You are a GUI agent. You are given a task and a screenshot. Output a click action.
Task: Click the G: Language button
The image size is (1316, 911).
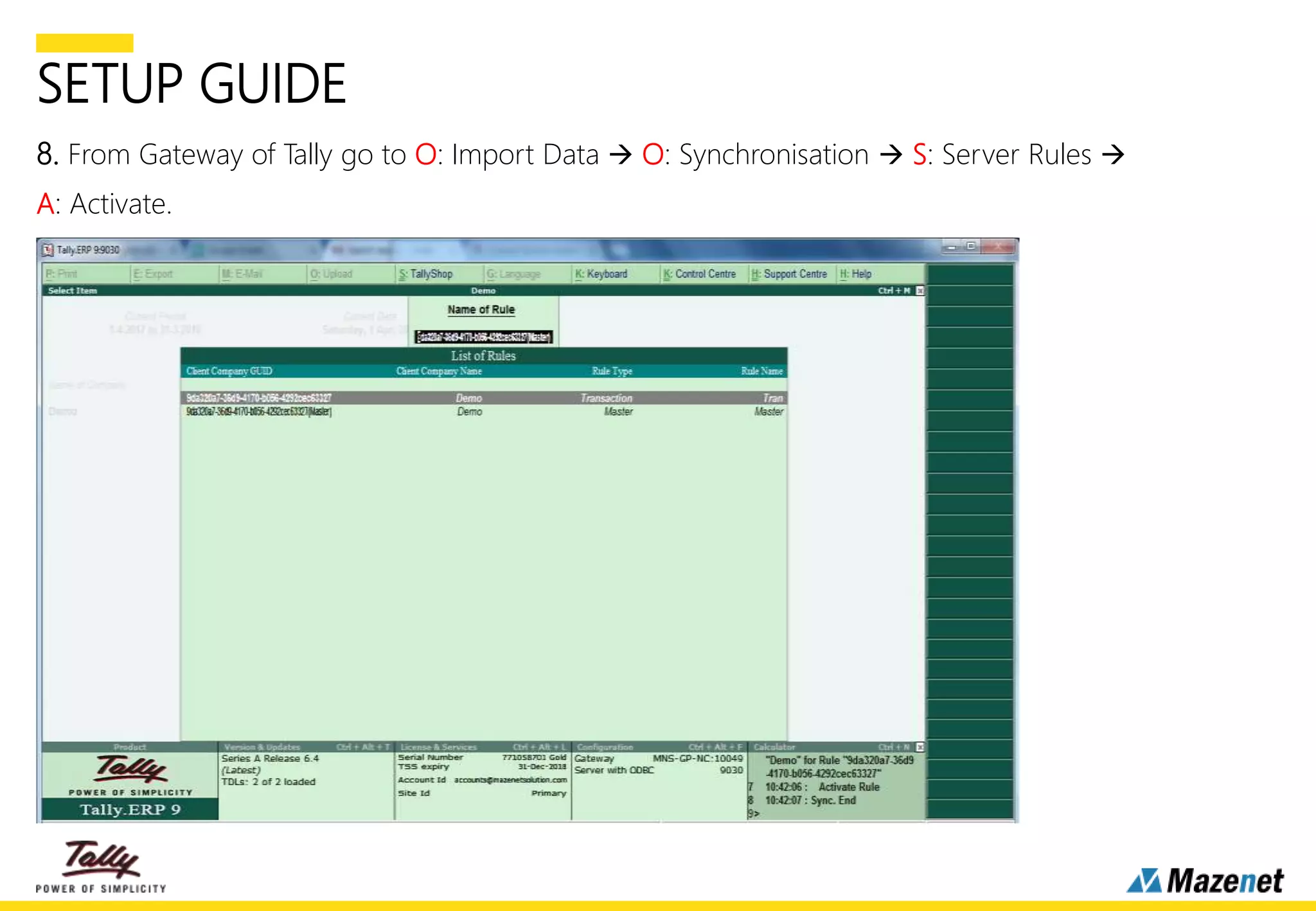tap(528, 274)
